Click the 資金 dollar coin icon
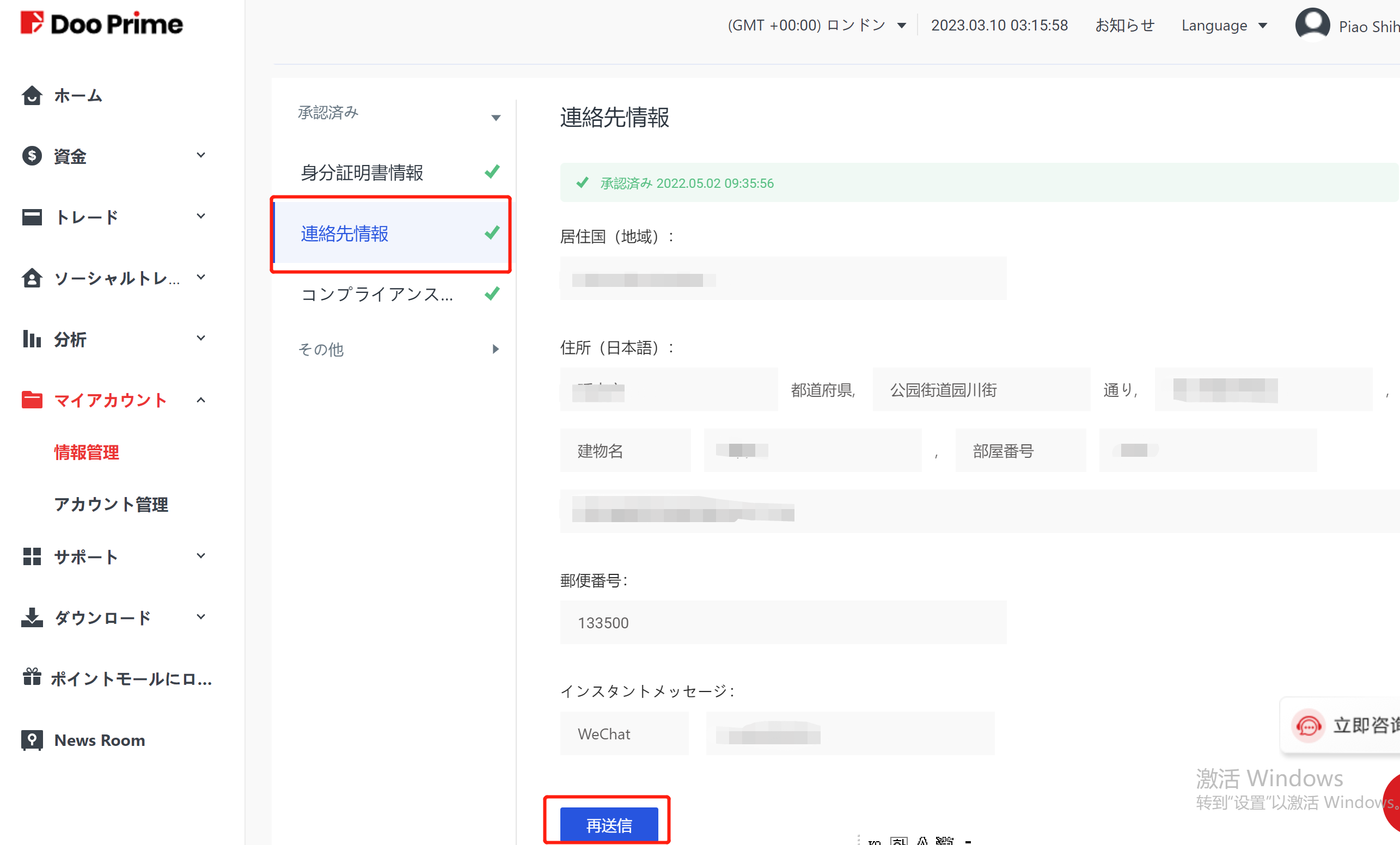This screenshot has width=1400, height=845. (32, 156)
